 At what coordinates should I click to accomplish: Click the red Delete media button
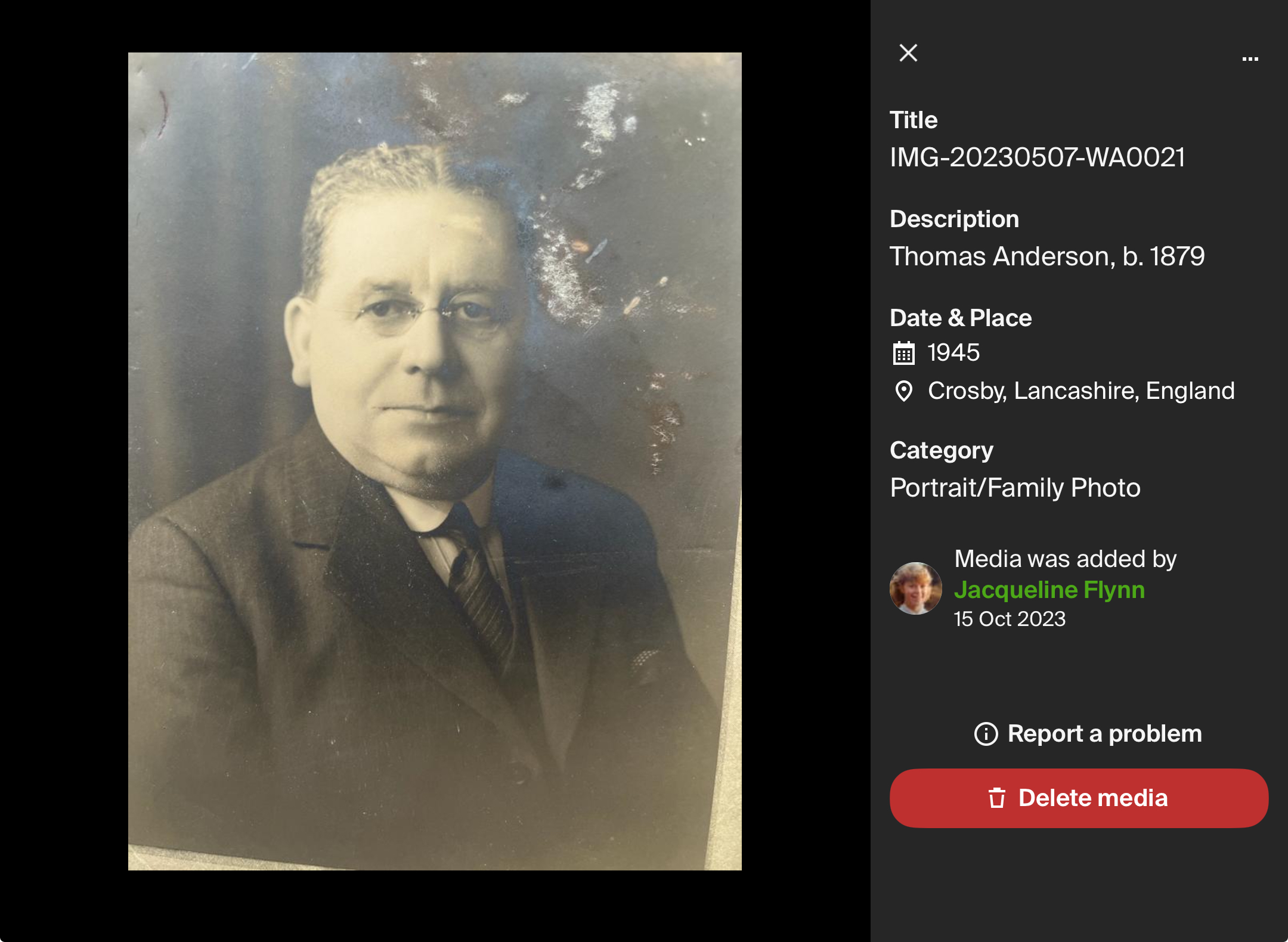click(x=1079, y=798)
